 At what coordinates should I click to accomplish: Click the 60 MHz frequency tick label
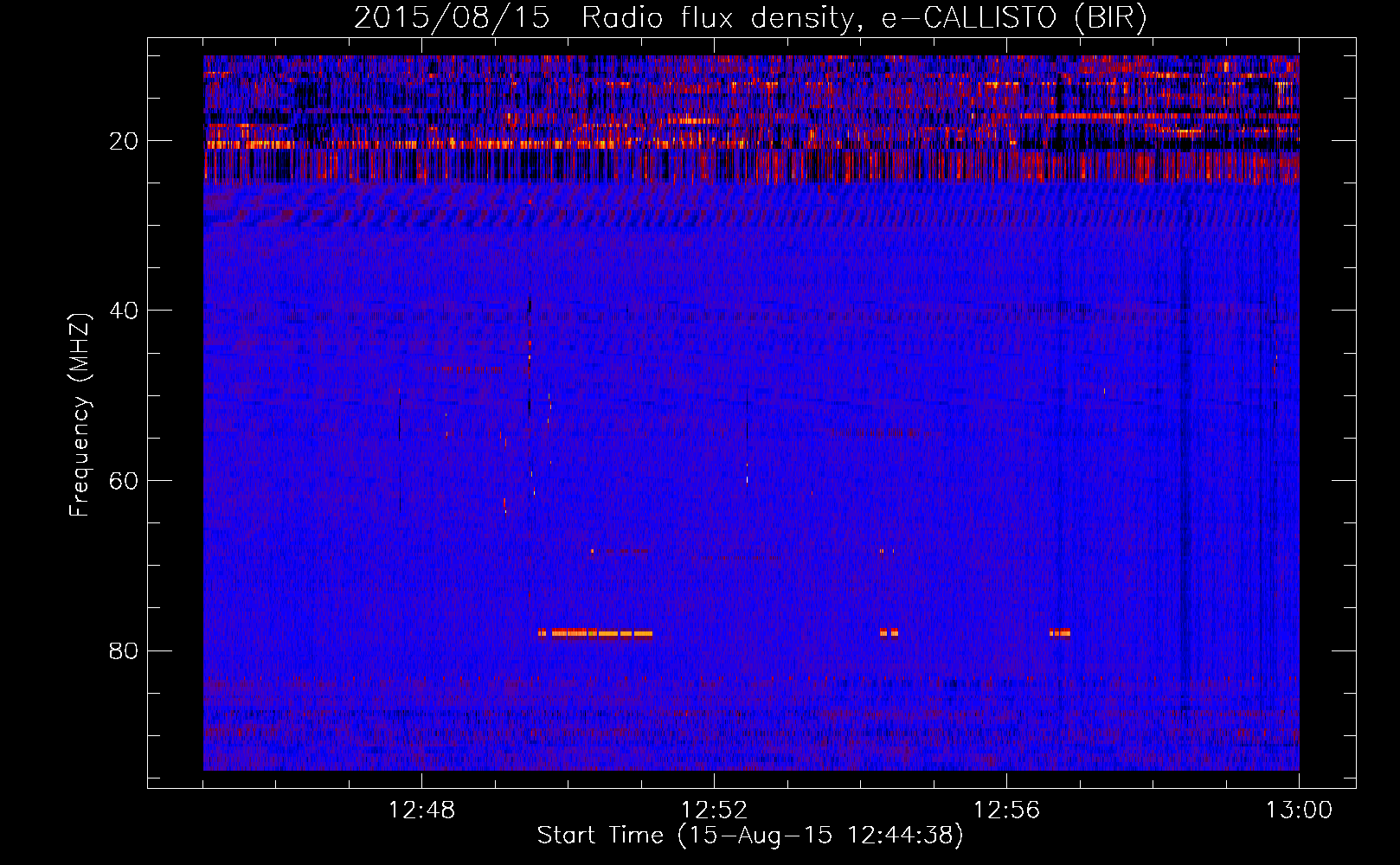click(124, 481)
